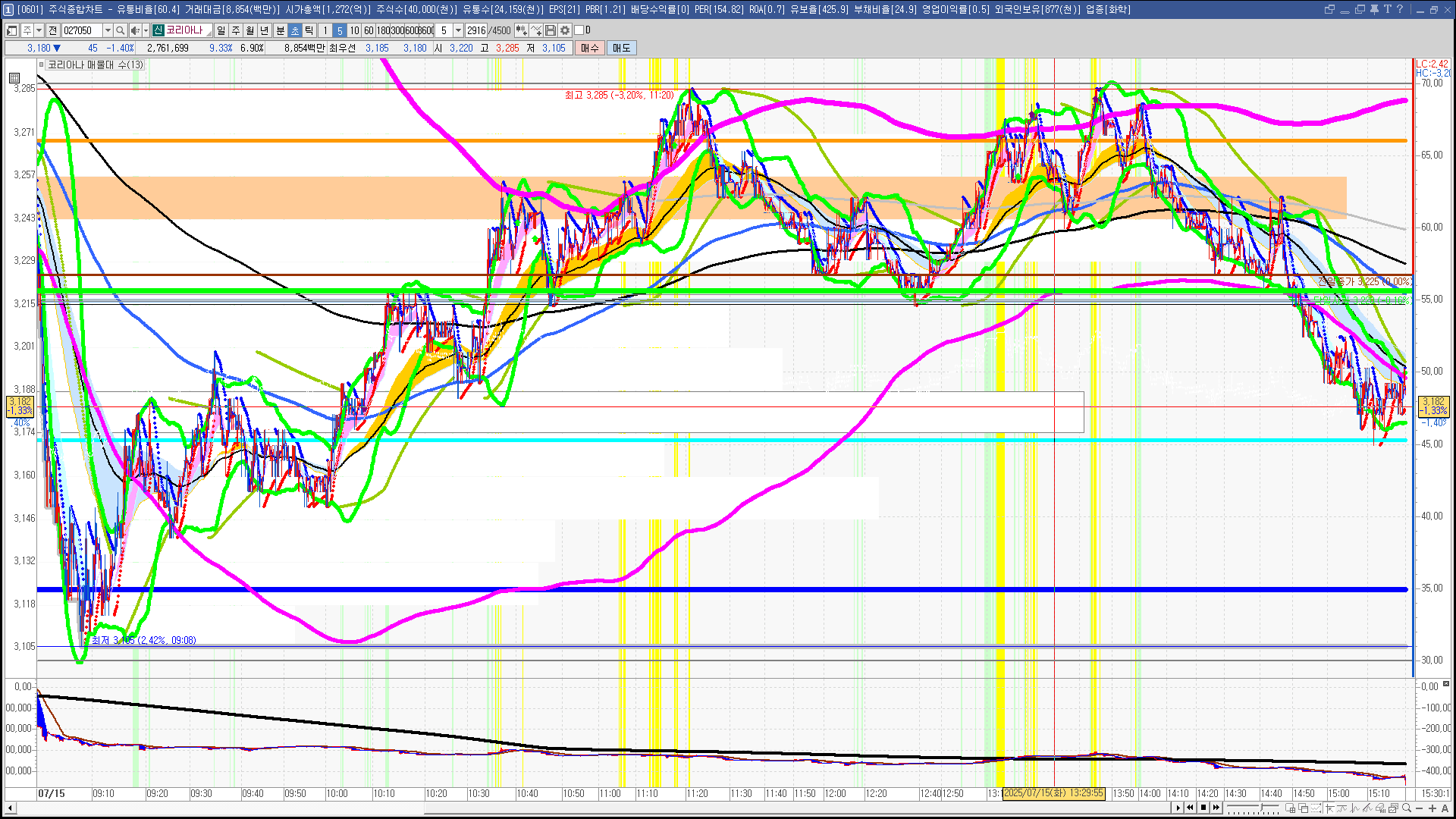Click the plus zoom-in icon at bottom right

click(1432, 808)
